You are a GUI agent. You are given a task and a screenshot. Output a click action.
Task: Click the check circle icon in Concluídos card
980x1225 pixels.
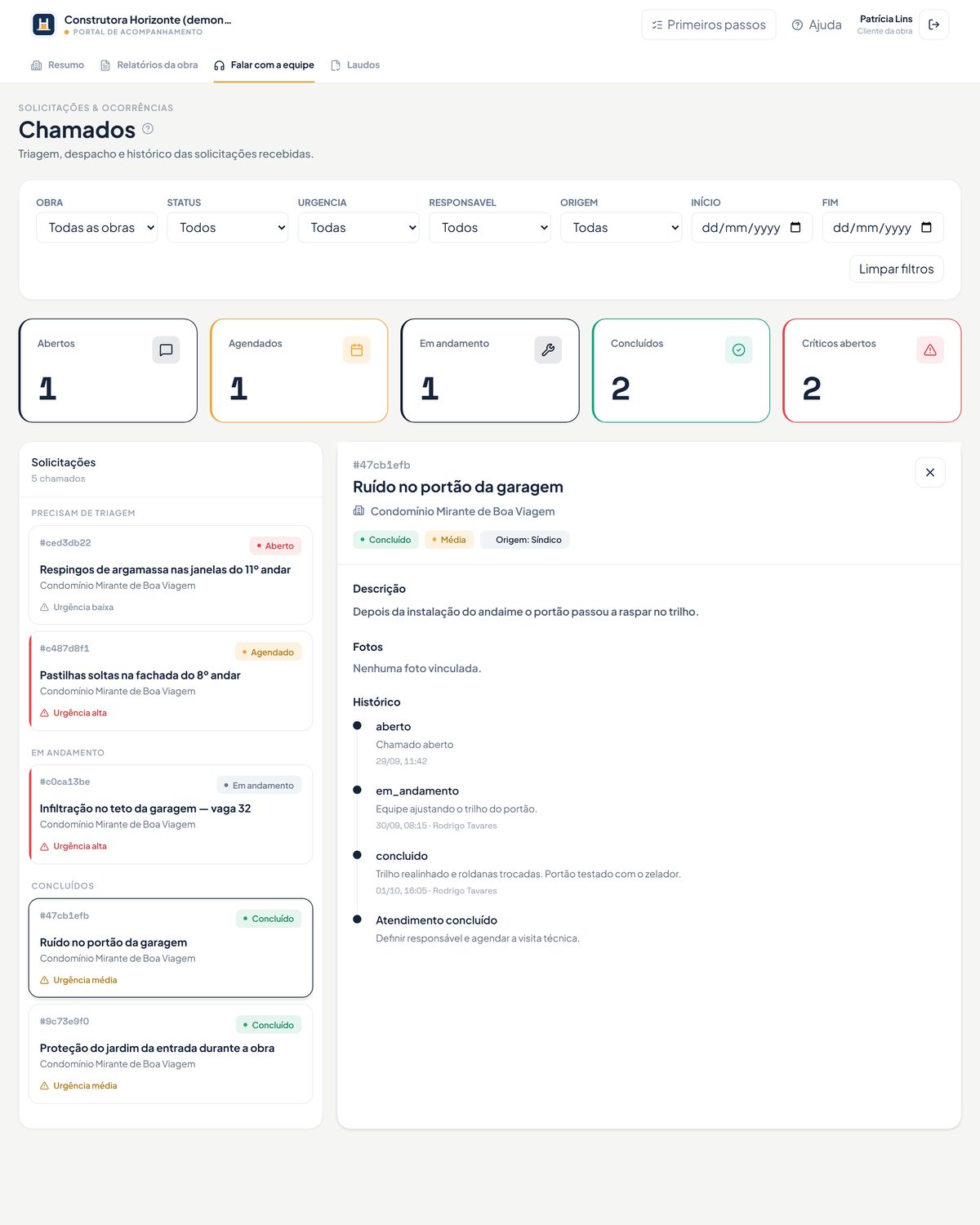click(739, 350)
